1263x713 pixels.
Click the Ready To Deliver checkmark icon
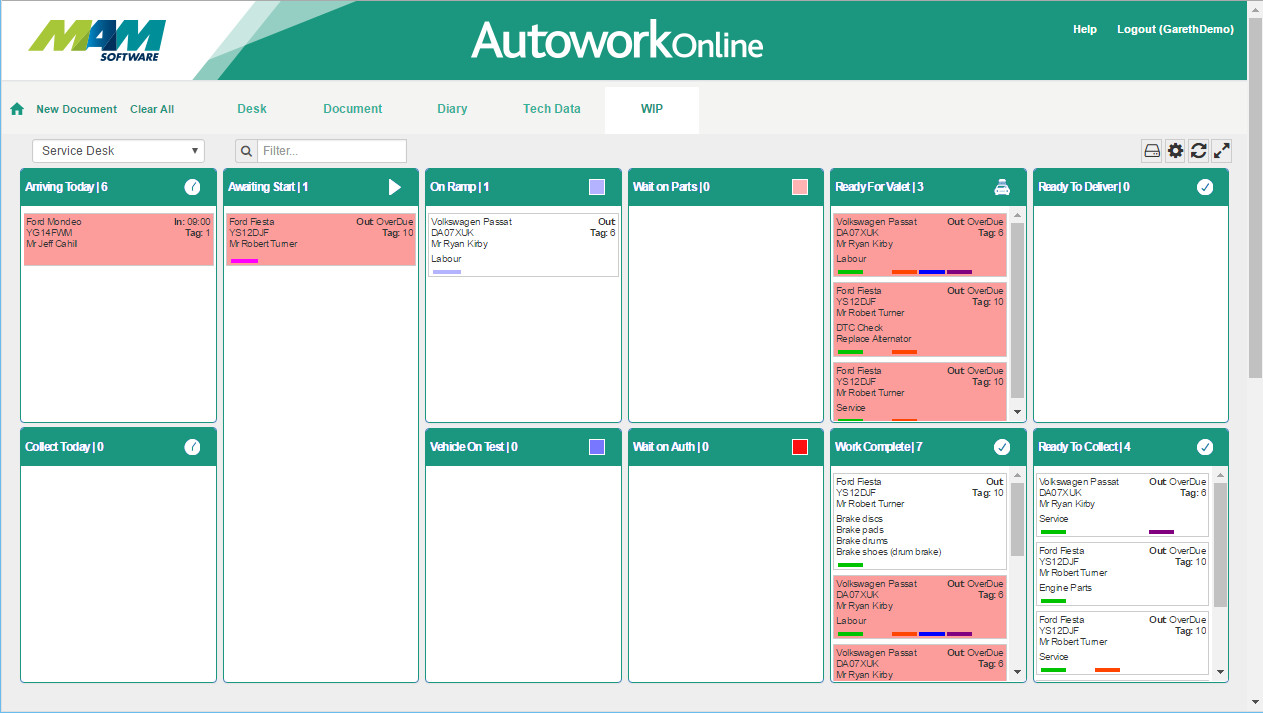(x=1205, y=187)
